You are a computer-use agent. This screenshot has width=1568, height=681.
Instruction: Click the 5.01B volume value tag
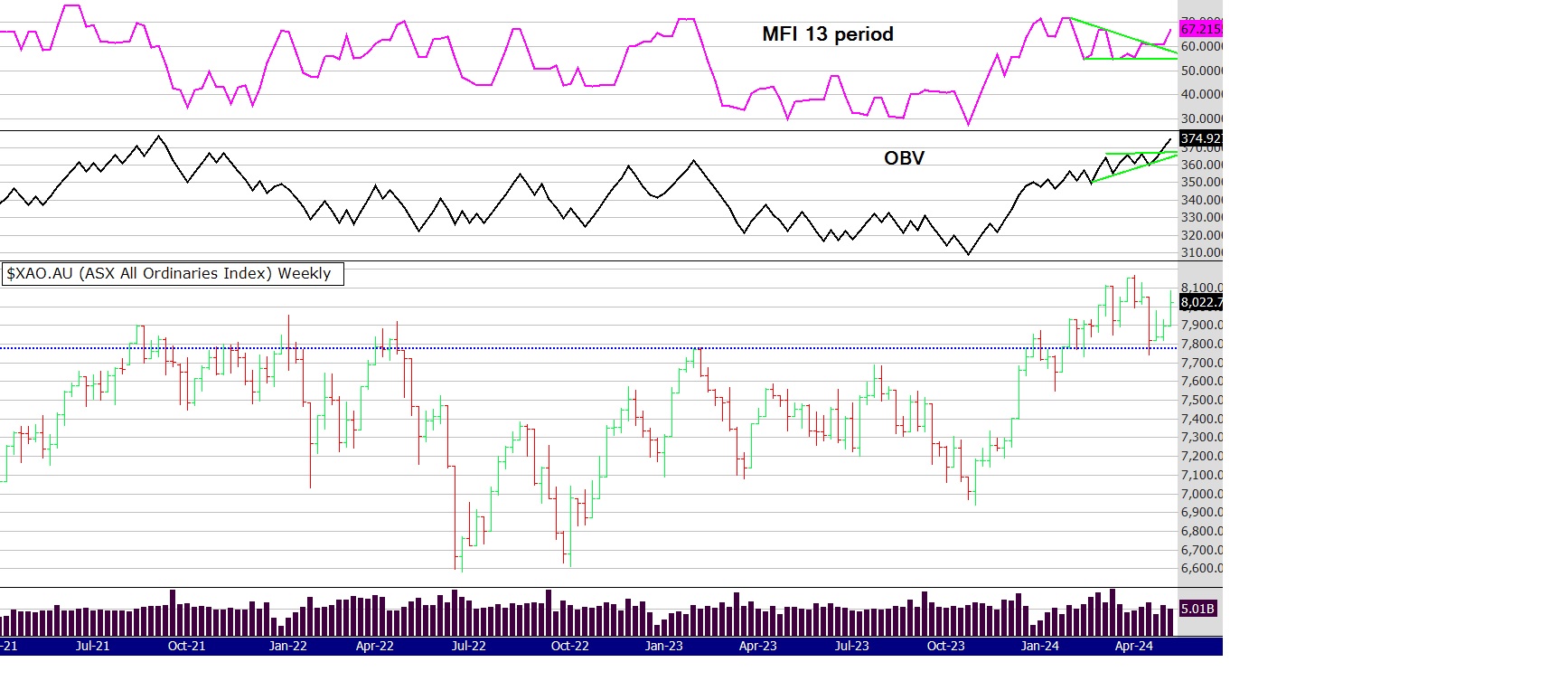coord(1198,609)
